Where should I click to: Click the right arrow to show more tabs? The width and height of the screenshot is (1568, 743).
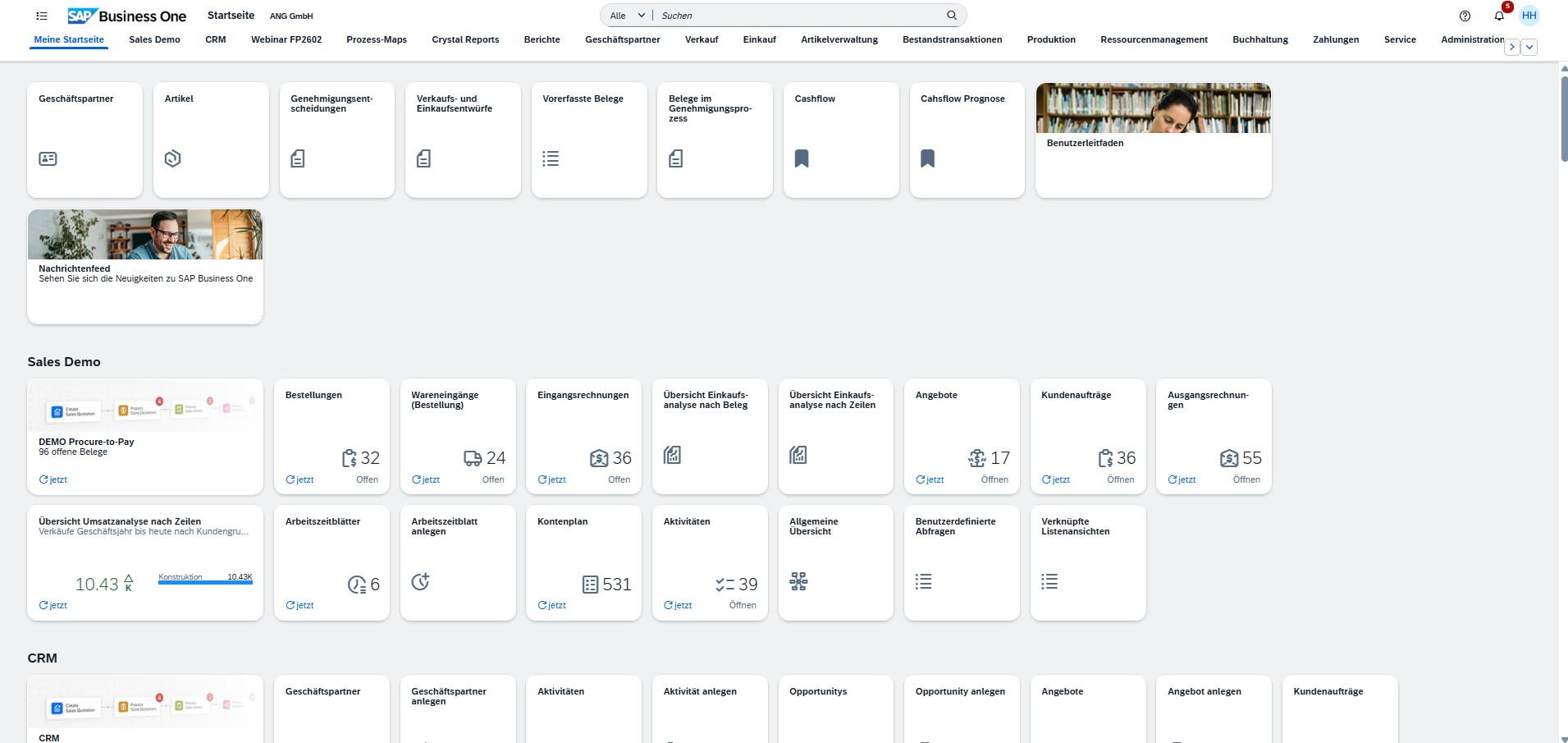click(1511, 47)
